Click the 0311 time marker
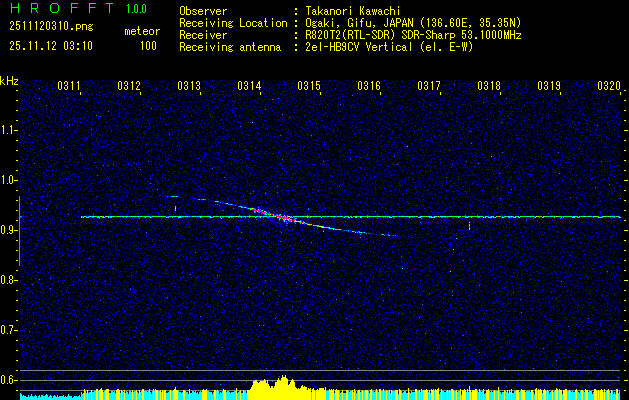Screen dimensions: 629x400 point(69,85)
